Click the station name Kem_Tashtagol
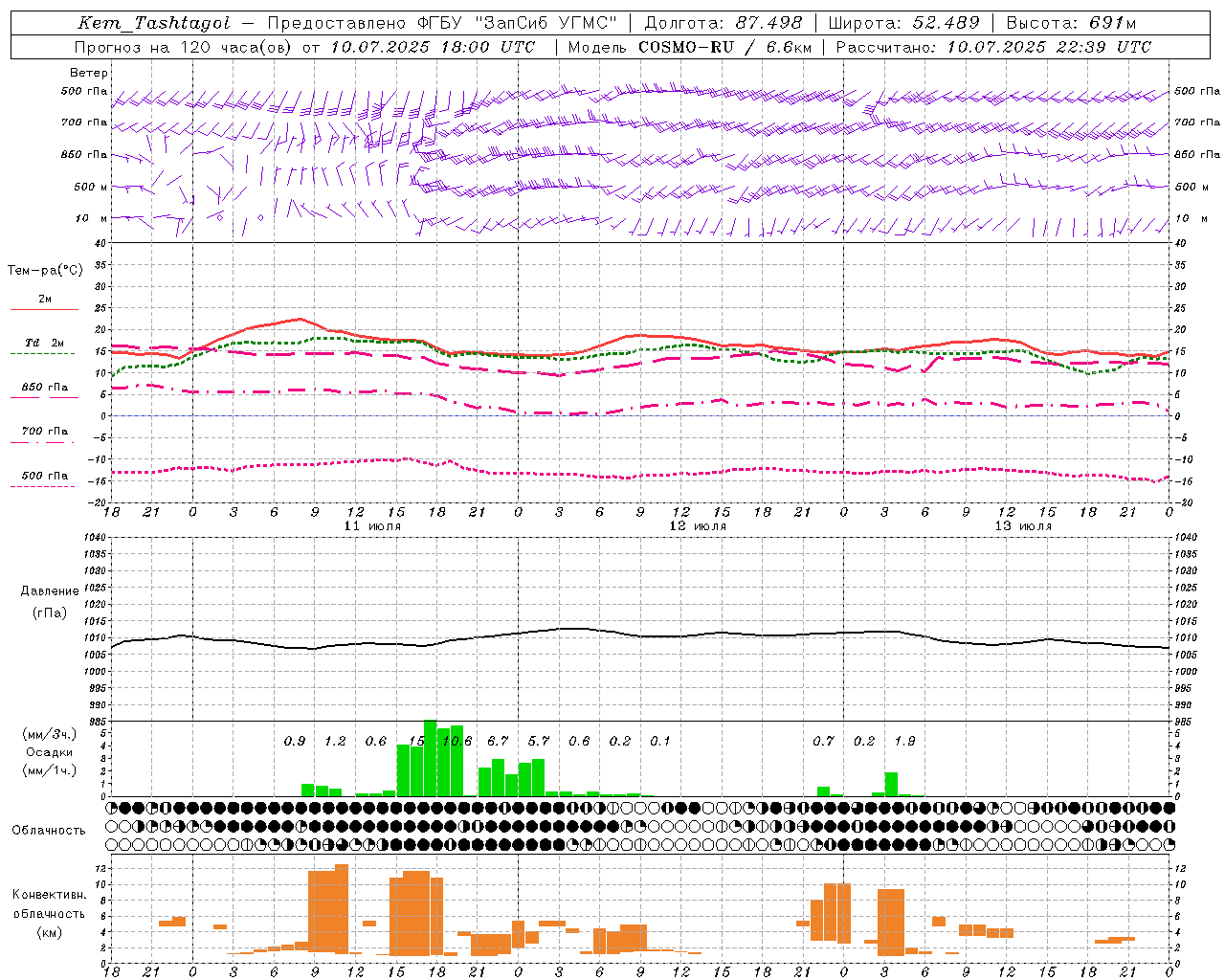1225x980 pixels. click(154, 23)
